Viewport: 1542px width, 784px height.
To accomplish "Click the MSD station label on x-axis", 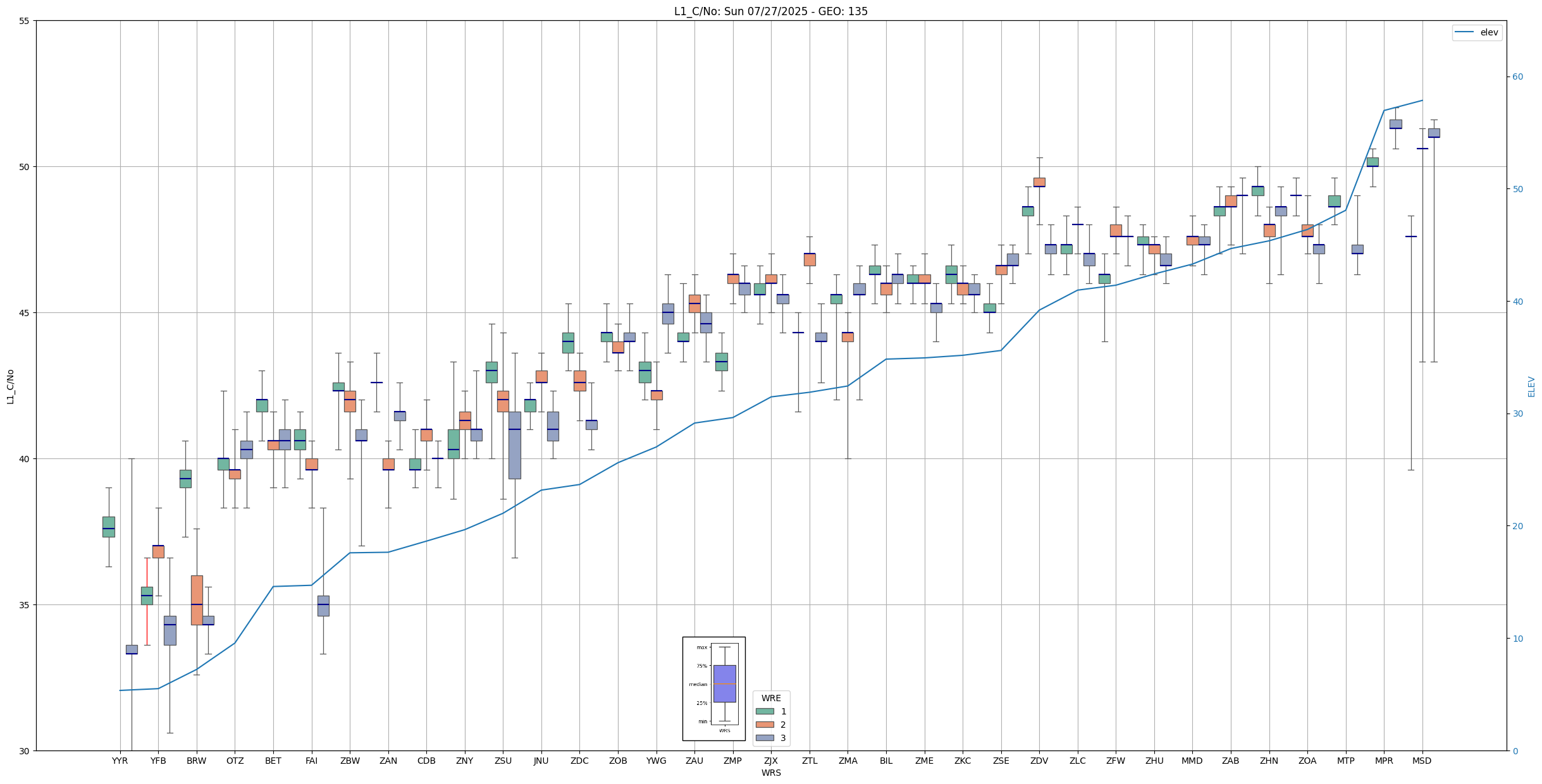I will click(x=1422, y=761).
